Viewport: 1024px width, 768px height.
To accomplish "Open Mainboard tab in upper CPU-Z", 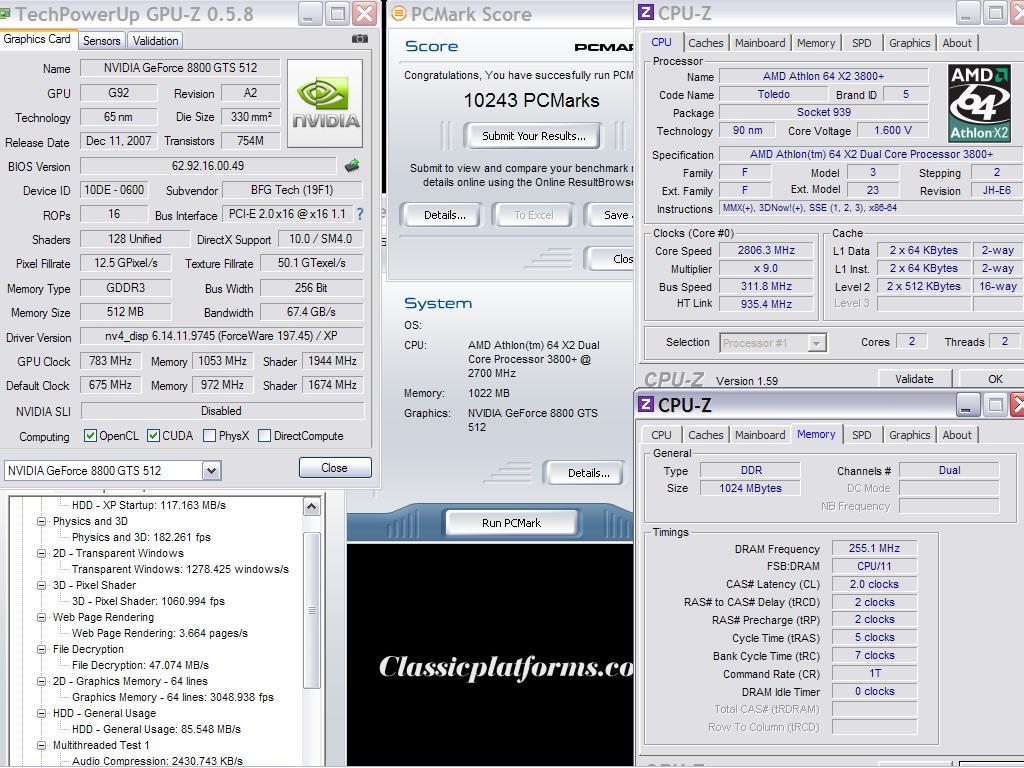I will 760,43.
